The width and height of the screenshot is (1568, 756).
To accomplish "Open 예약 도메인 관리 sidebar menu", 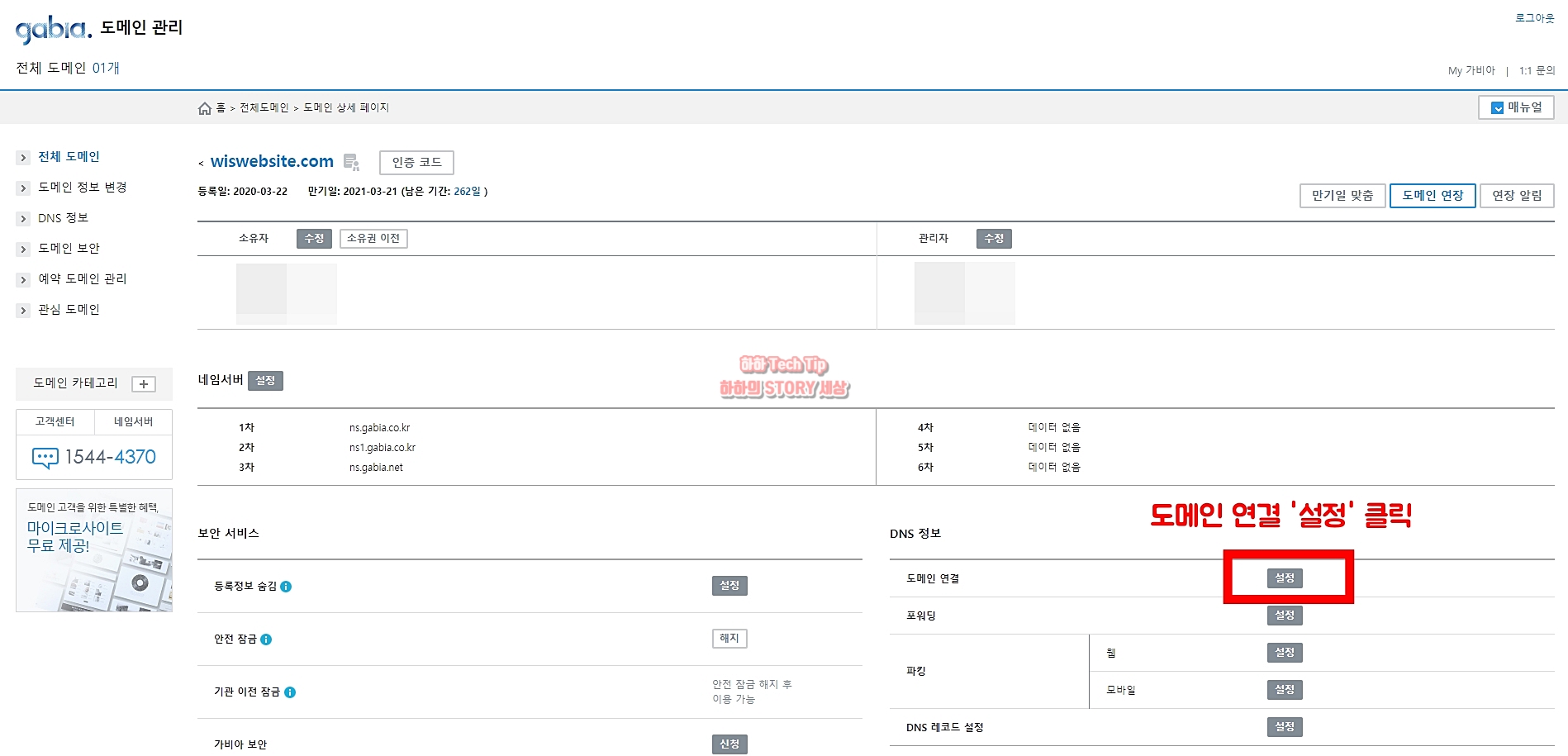I will point(83,279).
